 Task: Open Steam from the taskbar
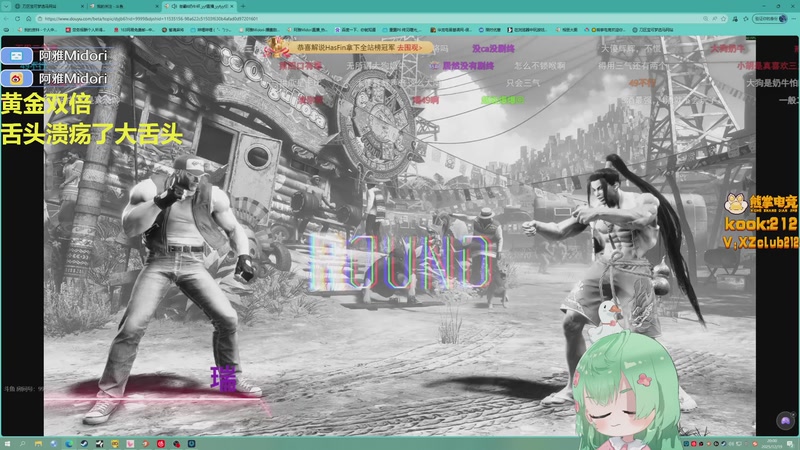[84, 444]
